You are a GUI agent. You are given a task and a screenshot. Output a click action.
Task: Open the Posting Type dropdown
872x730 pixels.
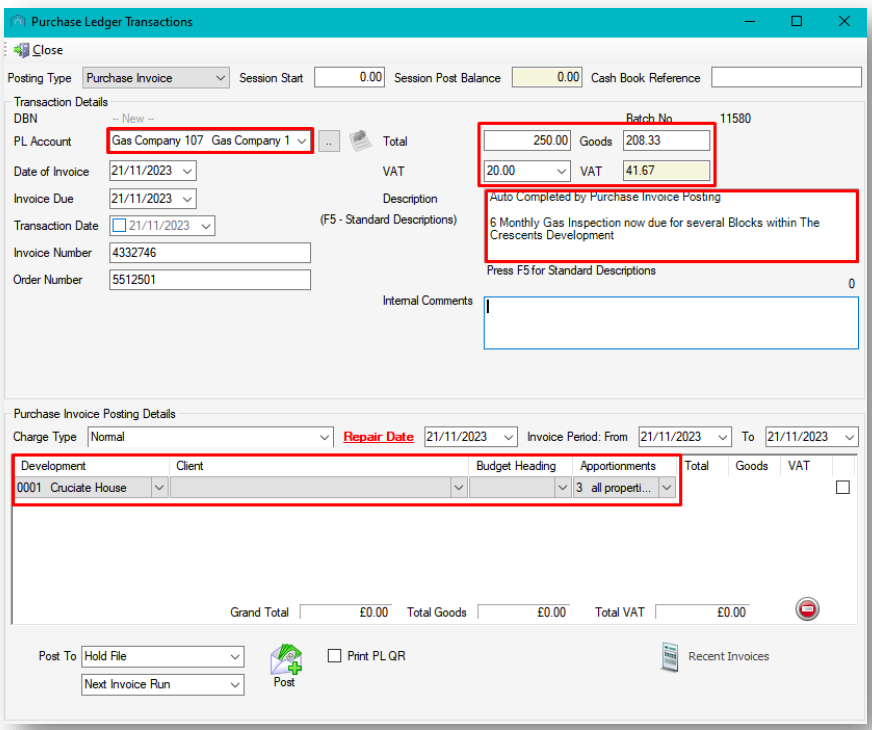coord(220,78)
